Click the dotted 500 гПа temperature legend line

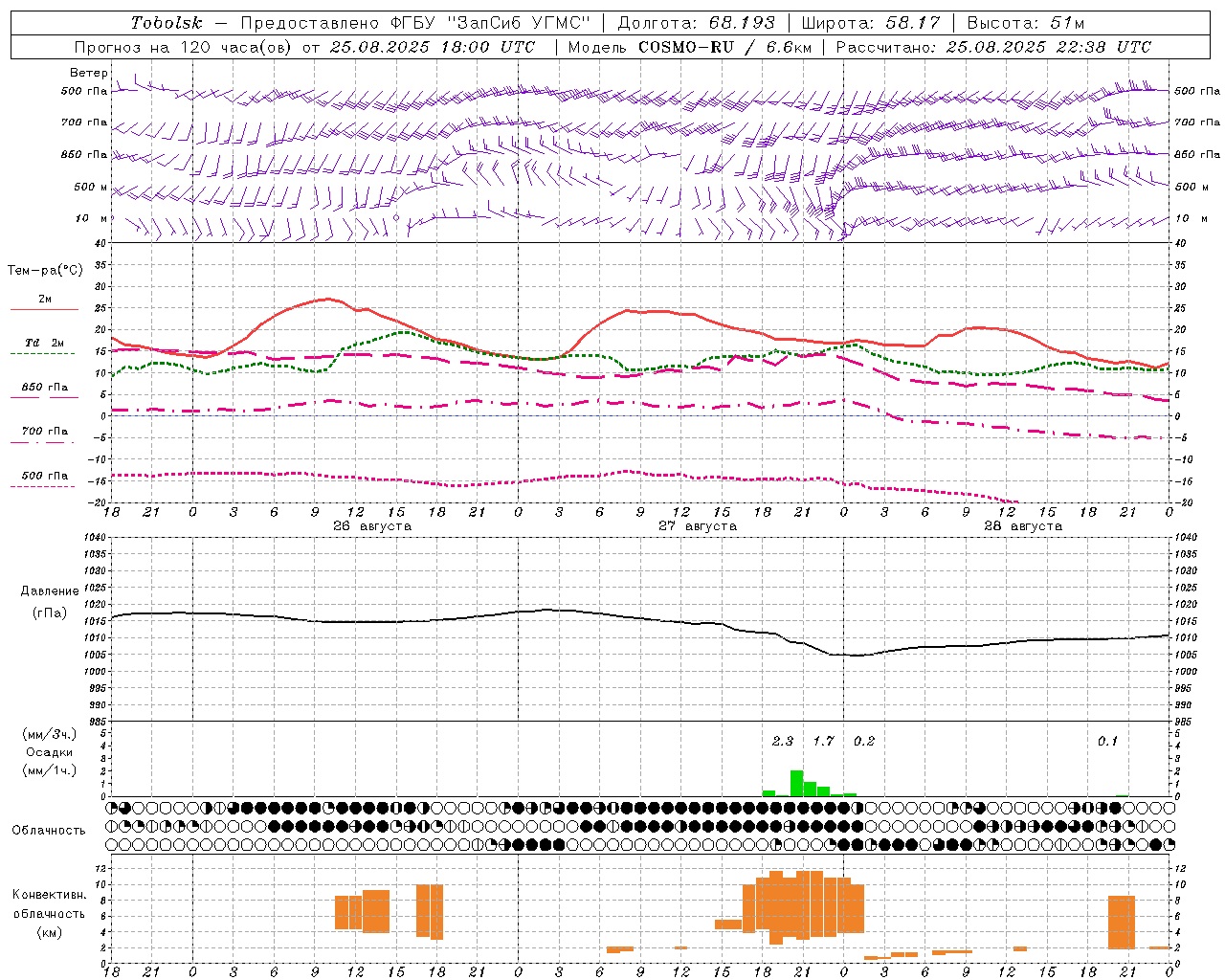coord(44,486)
